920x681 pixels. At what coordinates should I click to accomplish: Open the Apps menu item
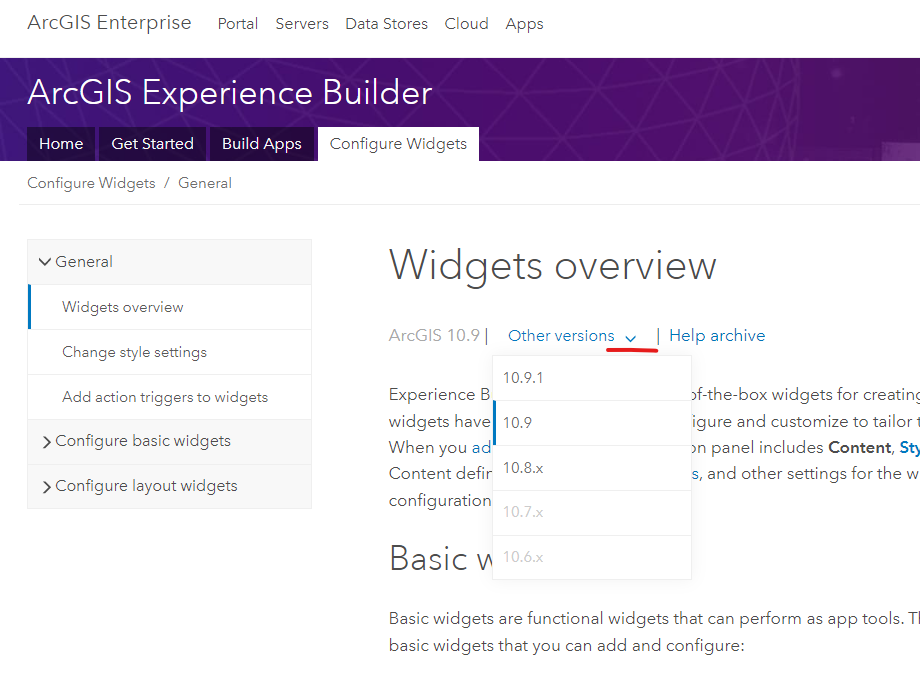(524, 24)
